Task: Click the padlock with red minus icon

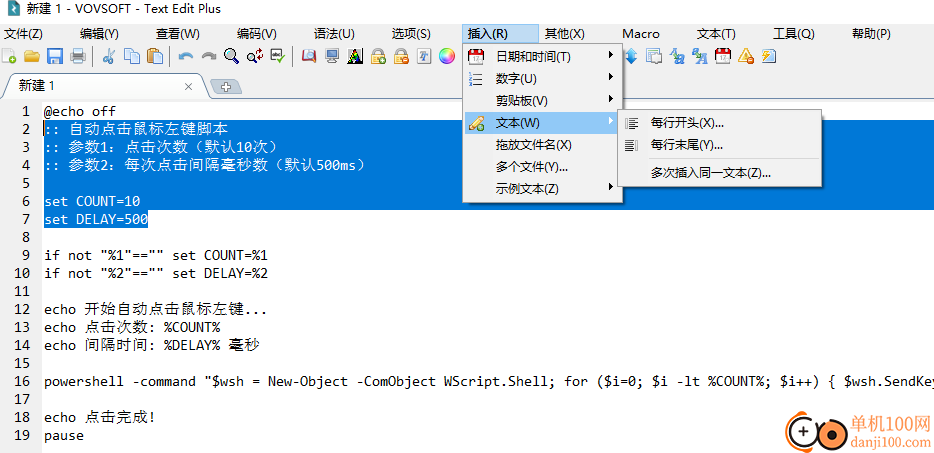Action: (401, 57)
